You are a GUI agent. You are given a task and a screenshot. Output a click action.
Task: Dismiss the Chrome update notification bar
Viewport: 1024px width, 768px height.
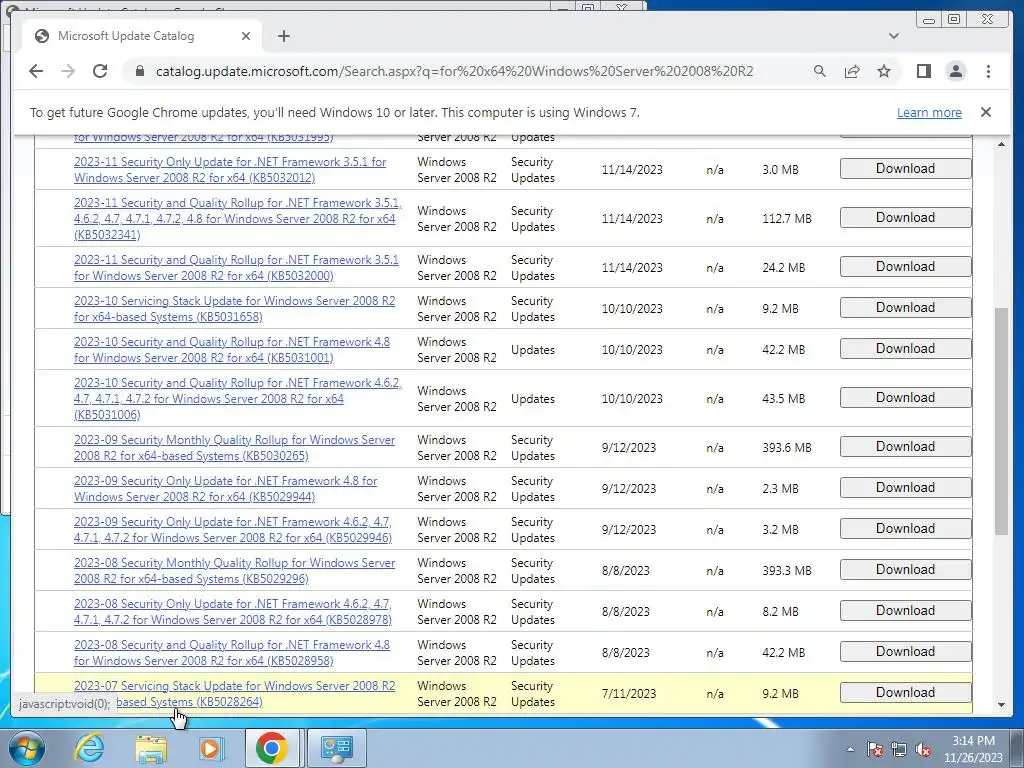pyautogui.click(x=985, y=112)
